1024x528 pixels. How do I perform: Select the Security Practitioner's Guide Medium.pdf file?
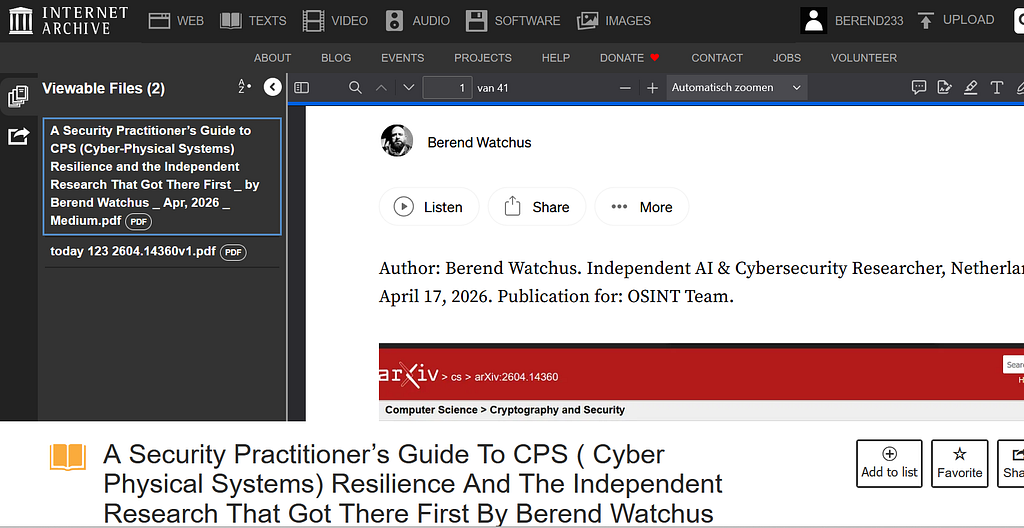[162, 176]
